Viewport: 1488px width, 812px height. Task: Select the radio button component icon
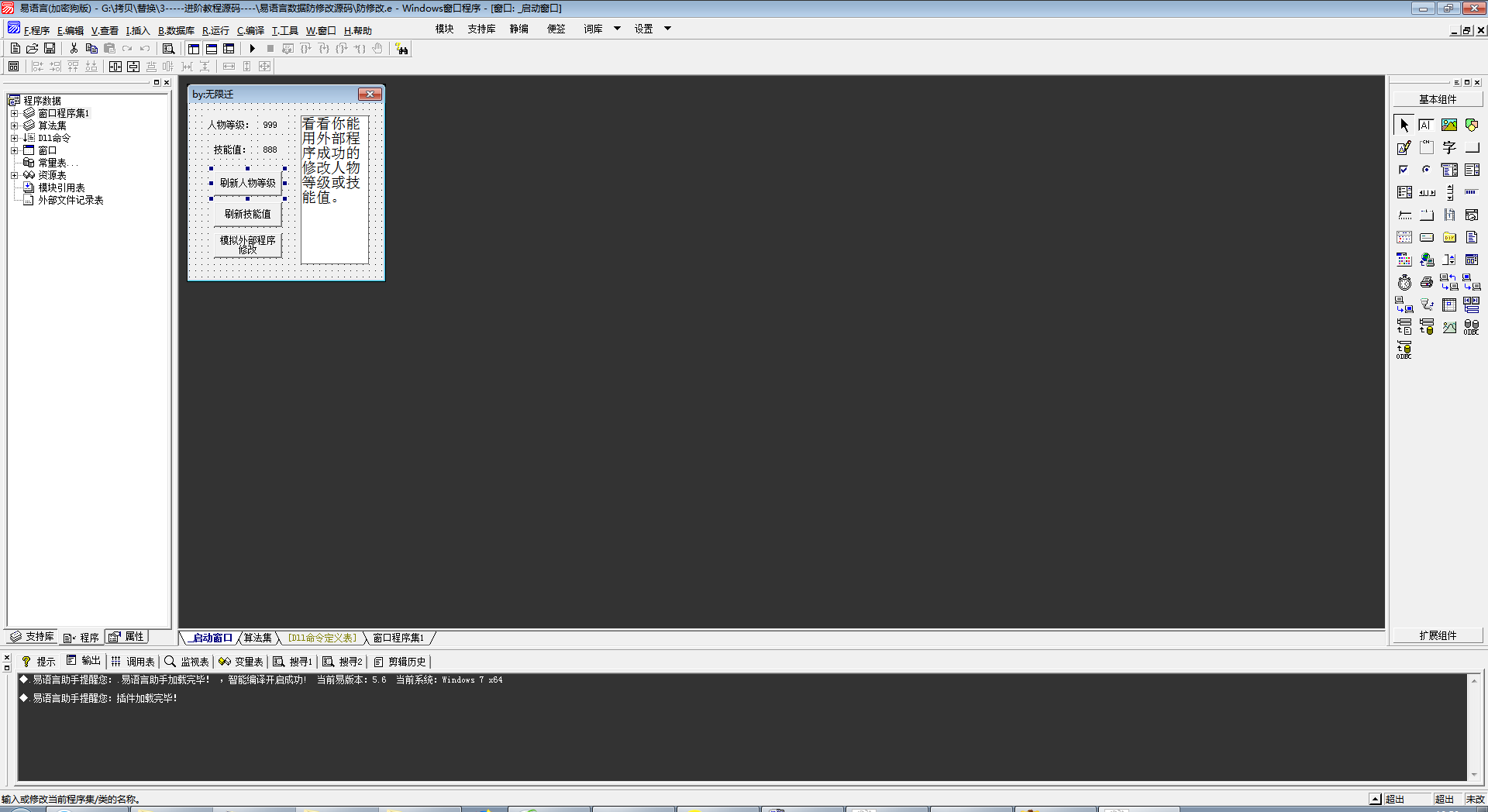(x=1427, y=170)
